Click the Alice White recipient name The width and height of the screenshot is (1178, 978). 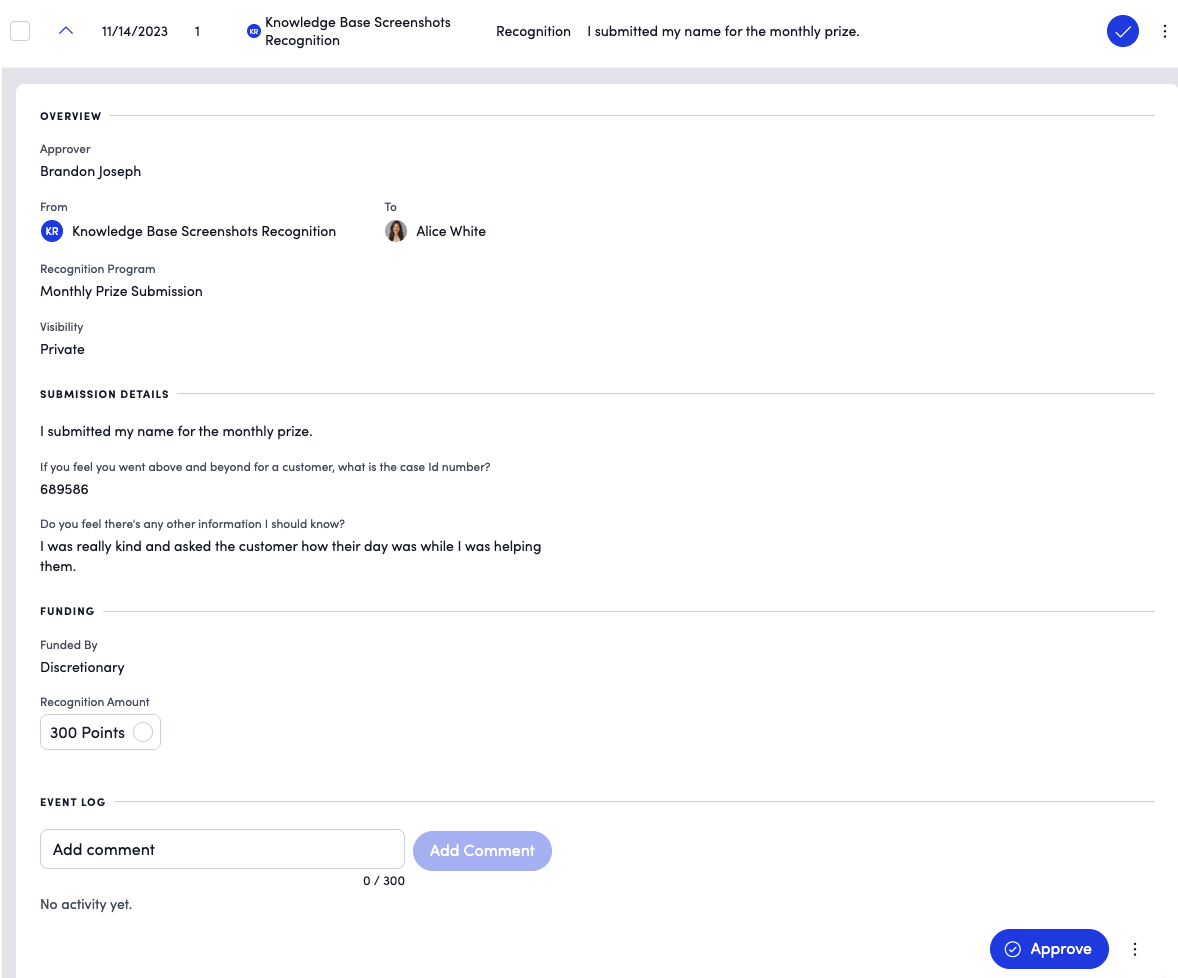click(451, 231)
